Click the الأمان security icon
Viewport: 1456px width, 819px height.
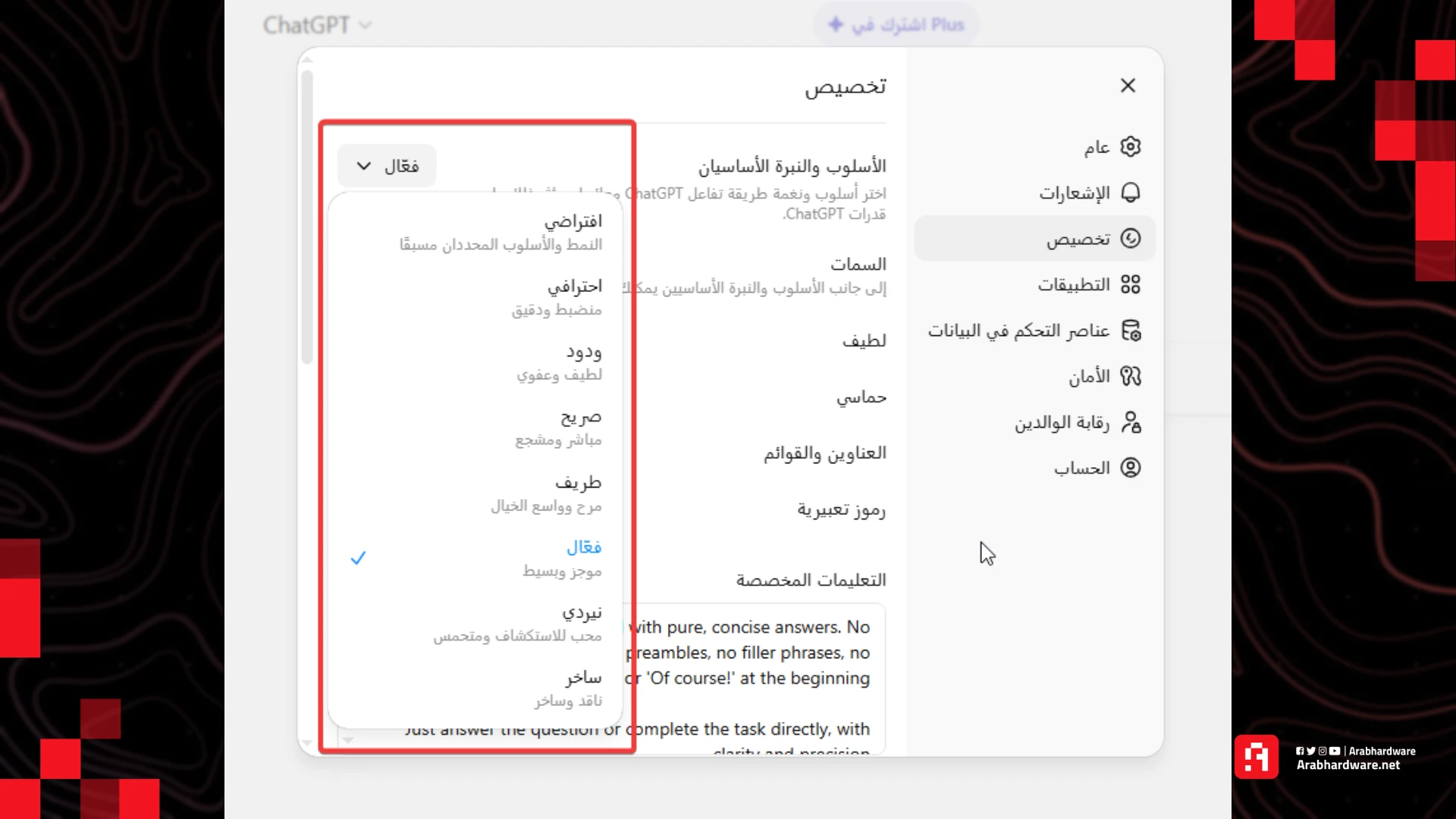[1131, 377]
